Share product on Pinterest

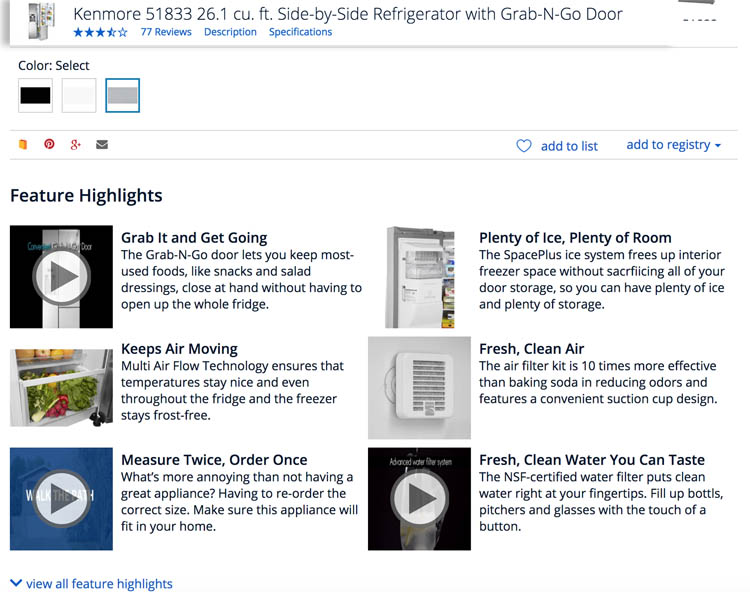click(49, 144)
